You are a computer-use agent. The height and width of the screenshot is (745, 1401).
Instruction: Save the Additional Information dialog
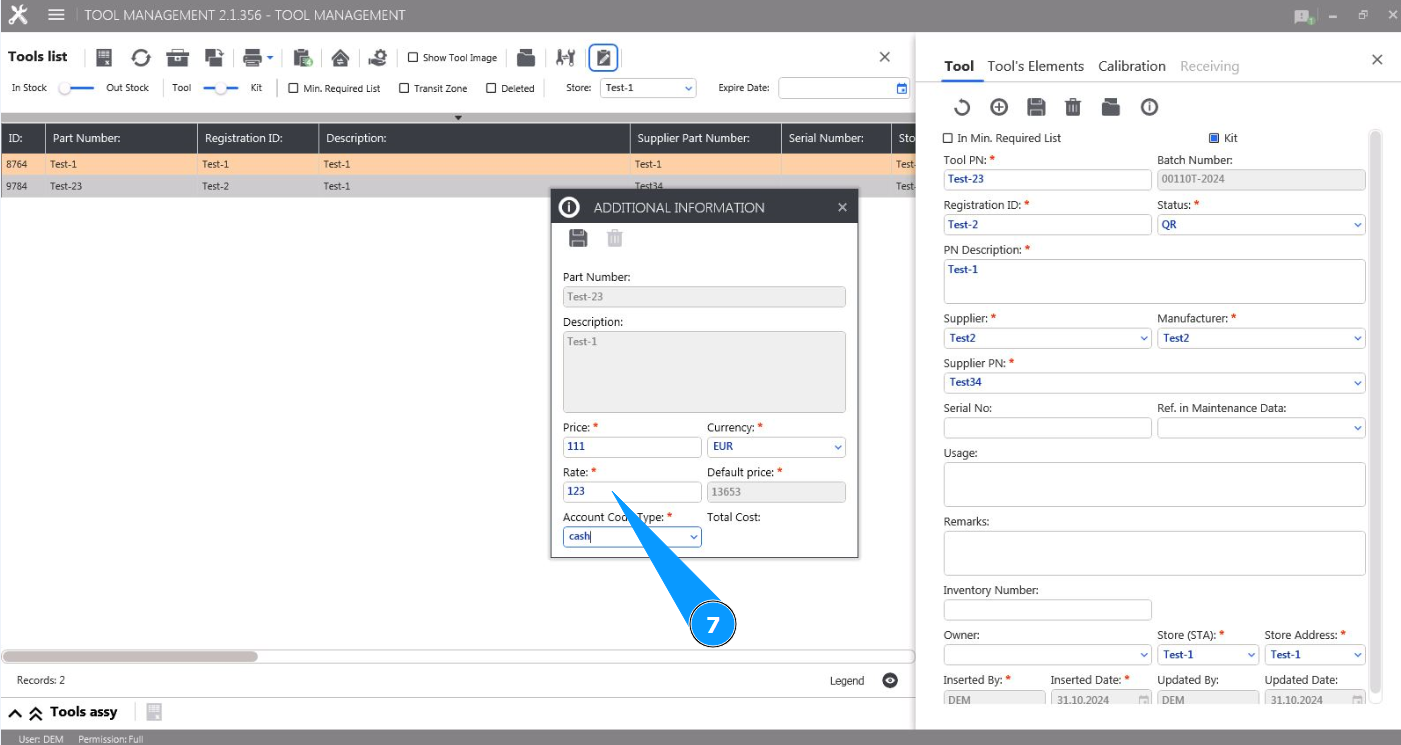click(578, 238)
